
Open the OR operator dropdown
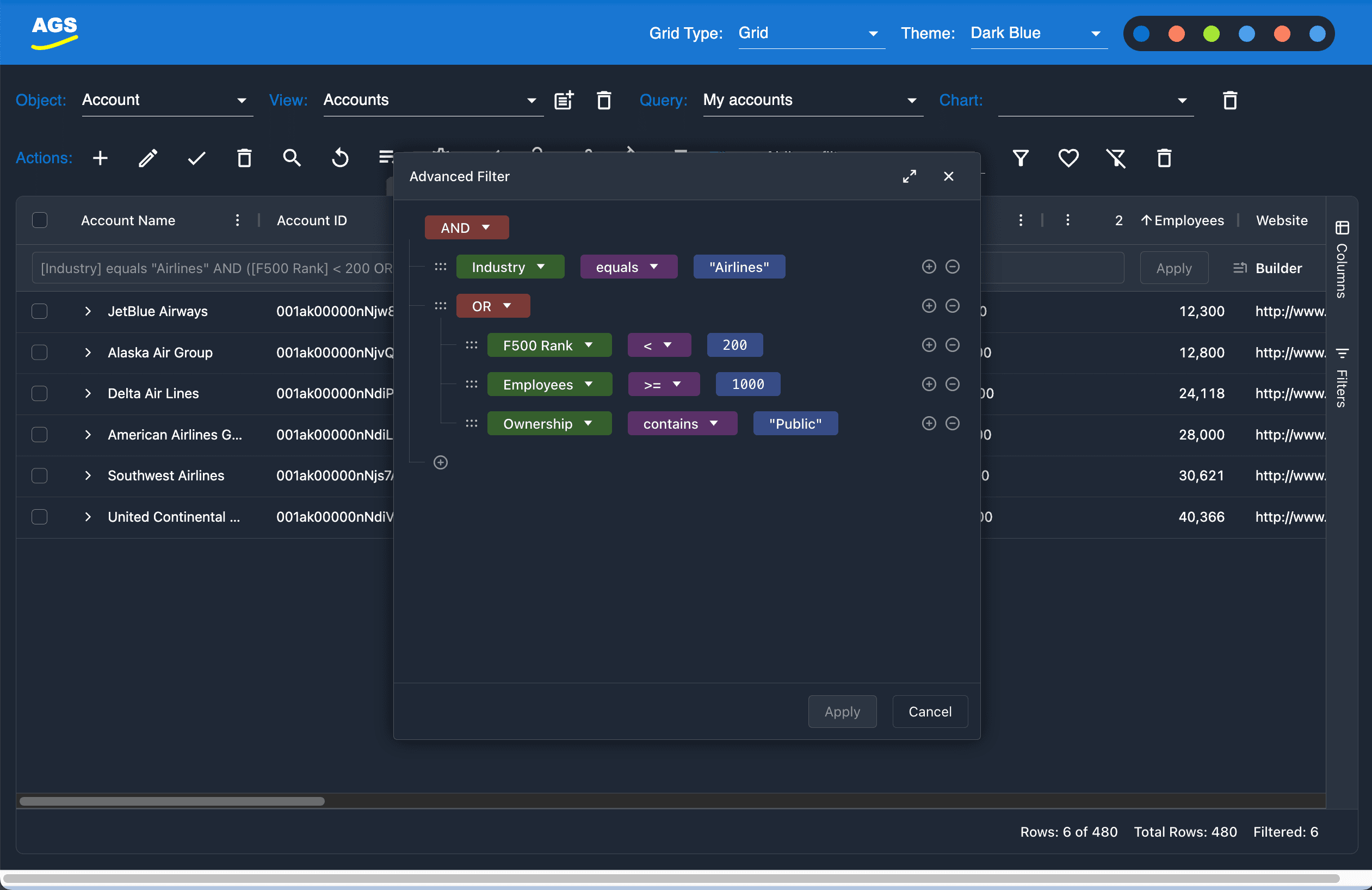coord(493,306)
